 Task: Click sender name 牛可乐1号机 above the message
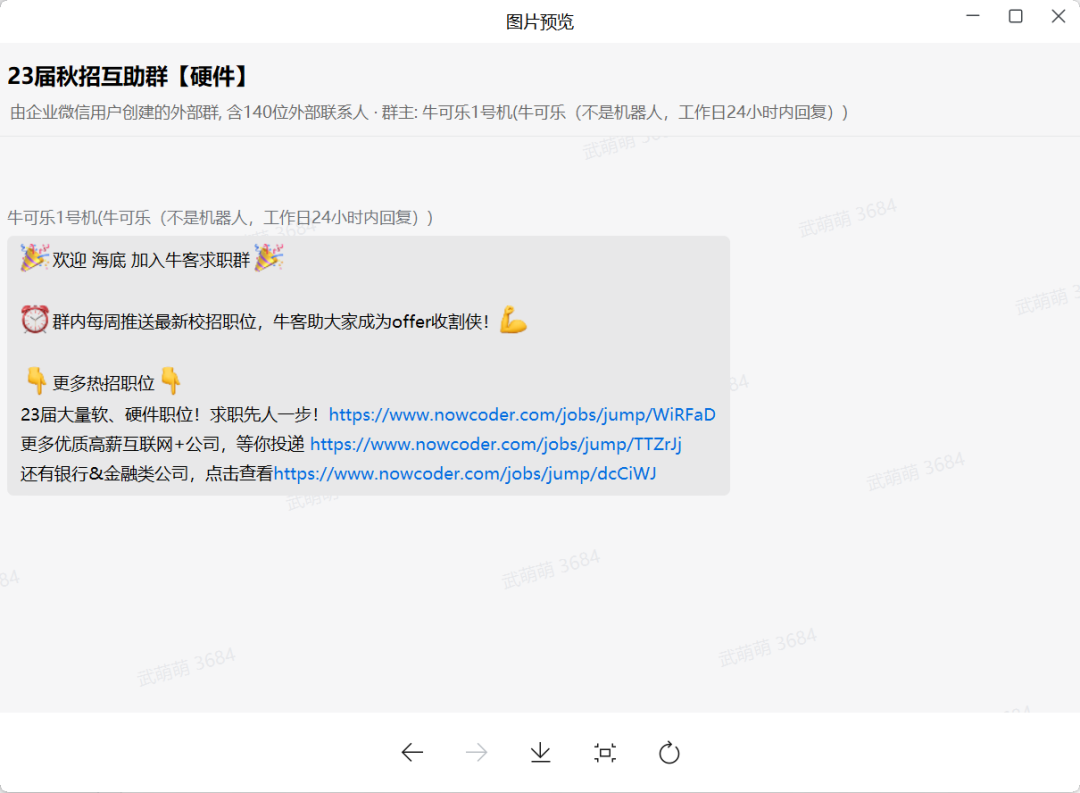point(220,218)
